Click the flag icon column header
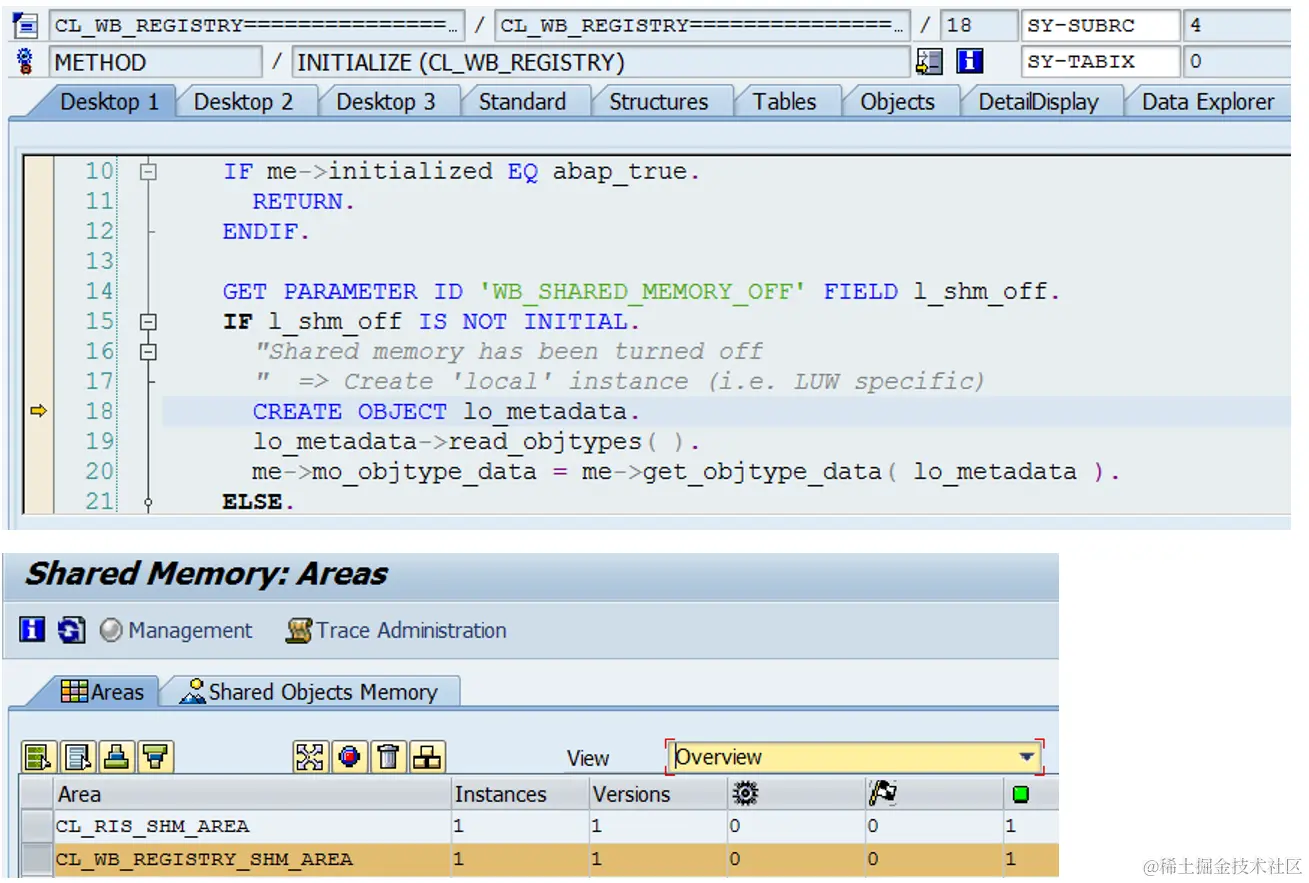 [x=934, y=794]
